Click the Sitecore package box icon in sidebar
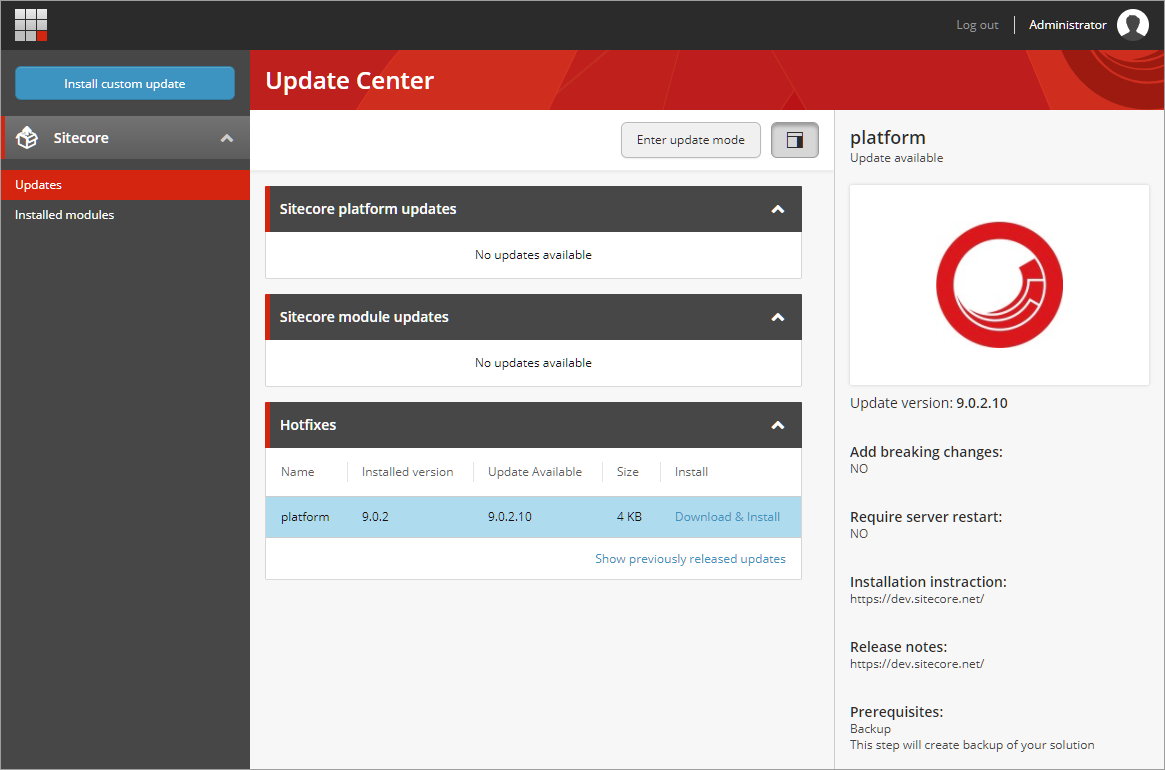Viewport: 1165px width, 770px height. pyautogui.click(x=27, y=138)
